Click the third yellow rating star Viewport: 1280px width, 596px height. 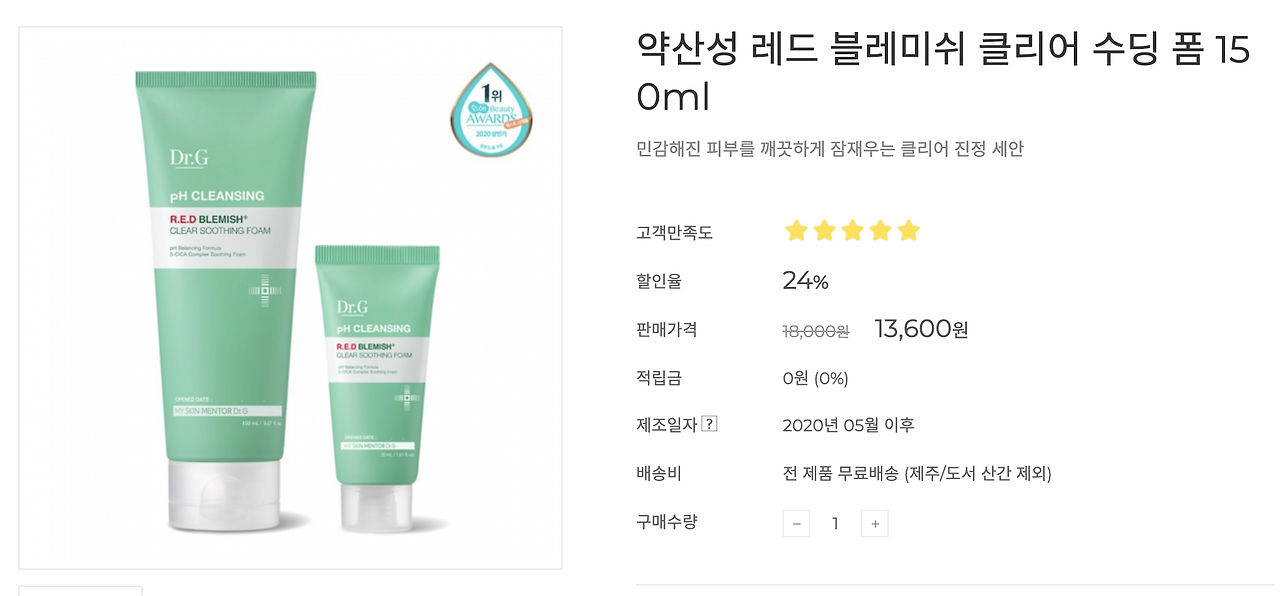(852, 231)
